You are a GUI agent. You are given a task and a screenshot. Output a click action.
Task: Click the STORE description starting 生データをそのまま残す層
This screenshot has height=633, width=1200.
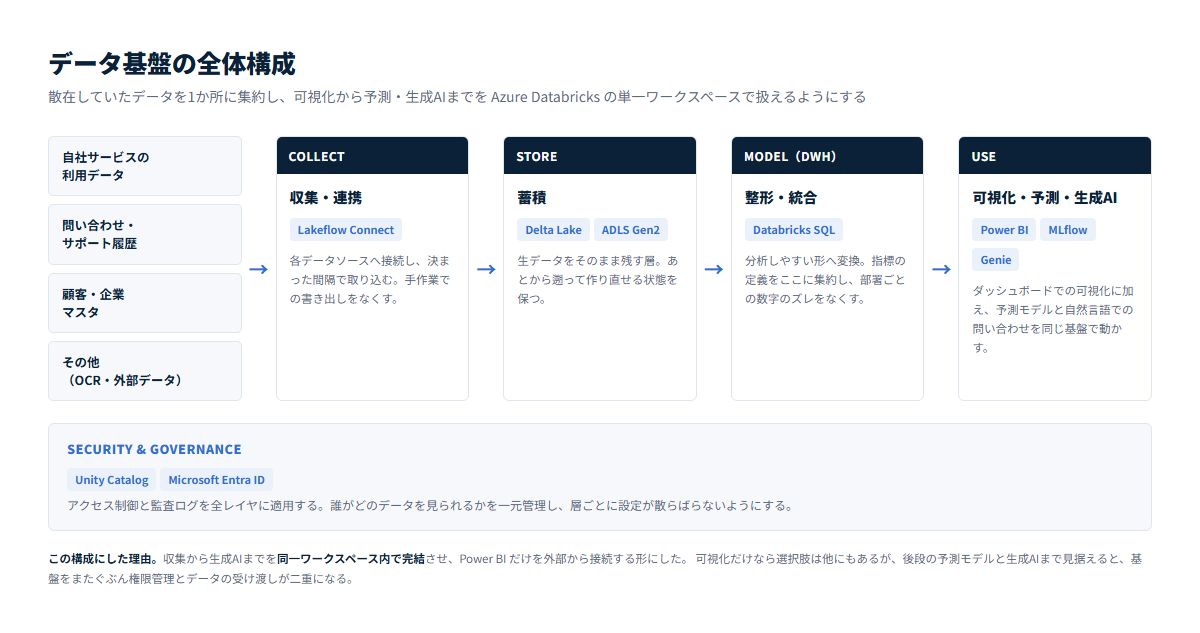(x=599, y=279)
